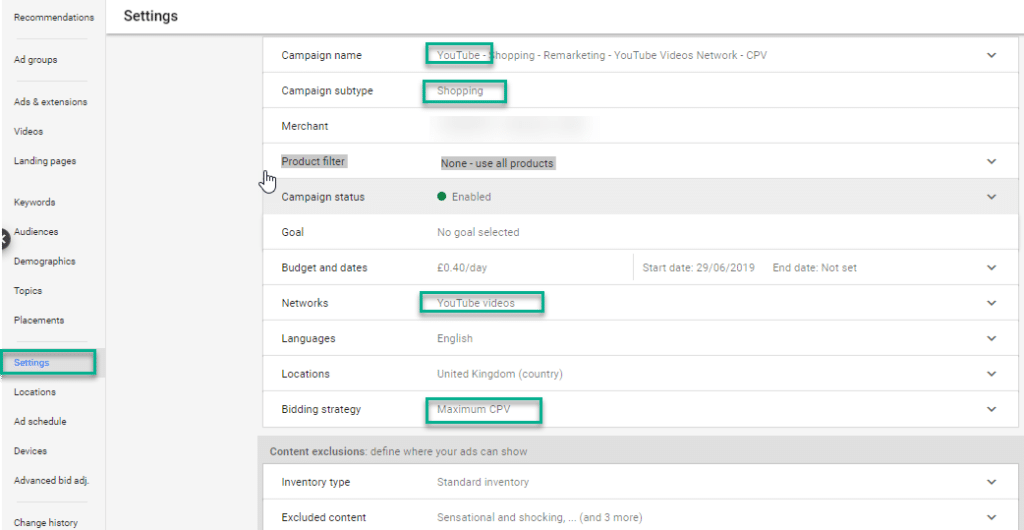Image resolution: width=1024 pixels, height=530 pixels.
Task: Go to Placements page
Action: coord(39,320)
